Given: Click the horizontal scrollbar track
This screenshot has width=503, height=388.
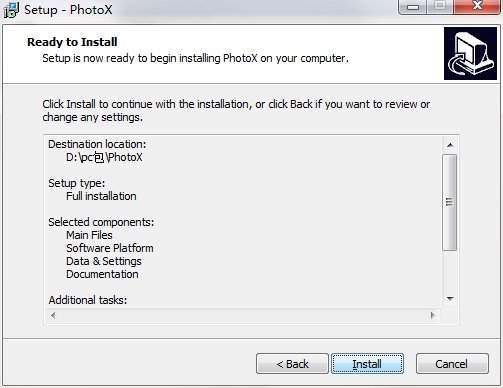Looking at the screenshot, I should (243, 315).
